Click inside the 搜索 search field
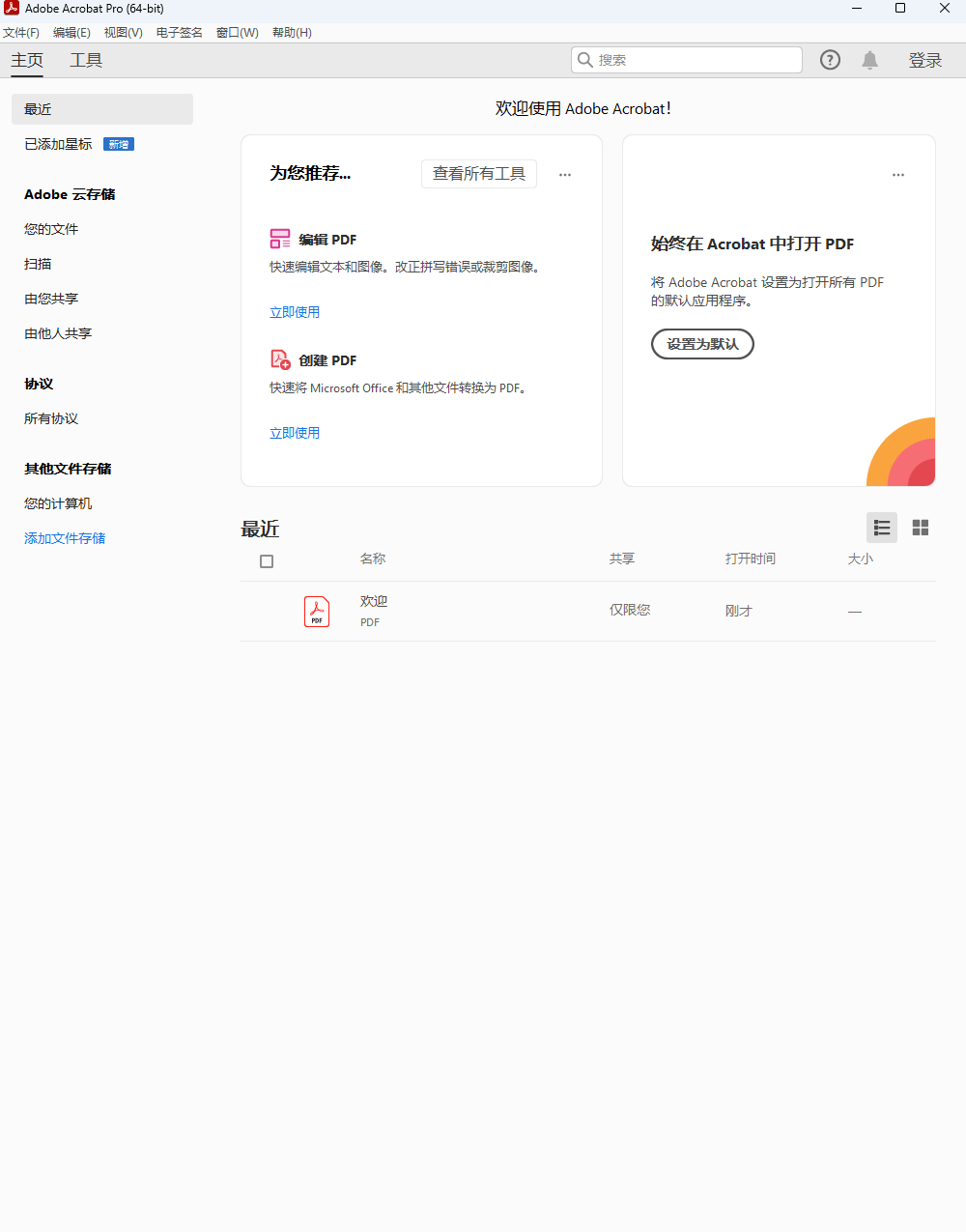The width and height of the screenshot is (966, 1232). point(686,60)
